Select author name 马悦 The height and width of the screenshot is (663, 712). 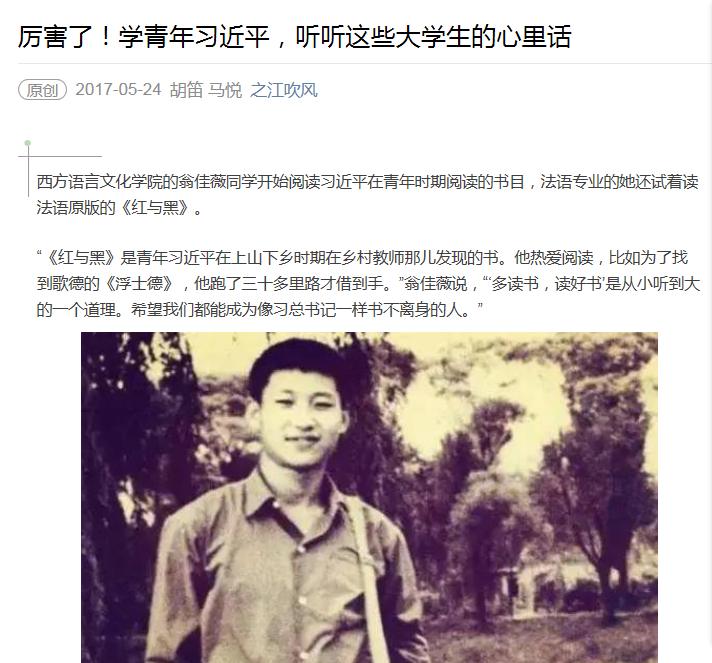point(225,90)
